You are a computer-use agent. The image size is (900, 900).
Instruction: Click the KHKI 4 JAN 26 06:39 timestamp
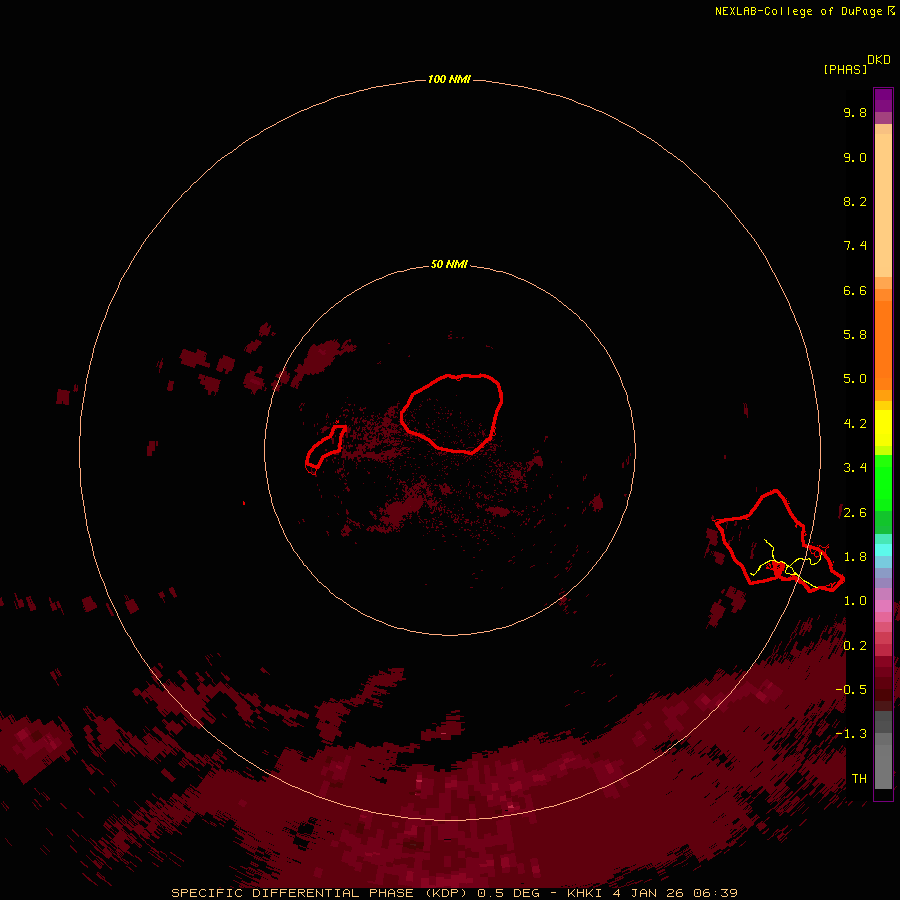pos(652,893)
